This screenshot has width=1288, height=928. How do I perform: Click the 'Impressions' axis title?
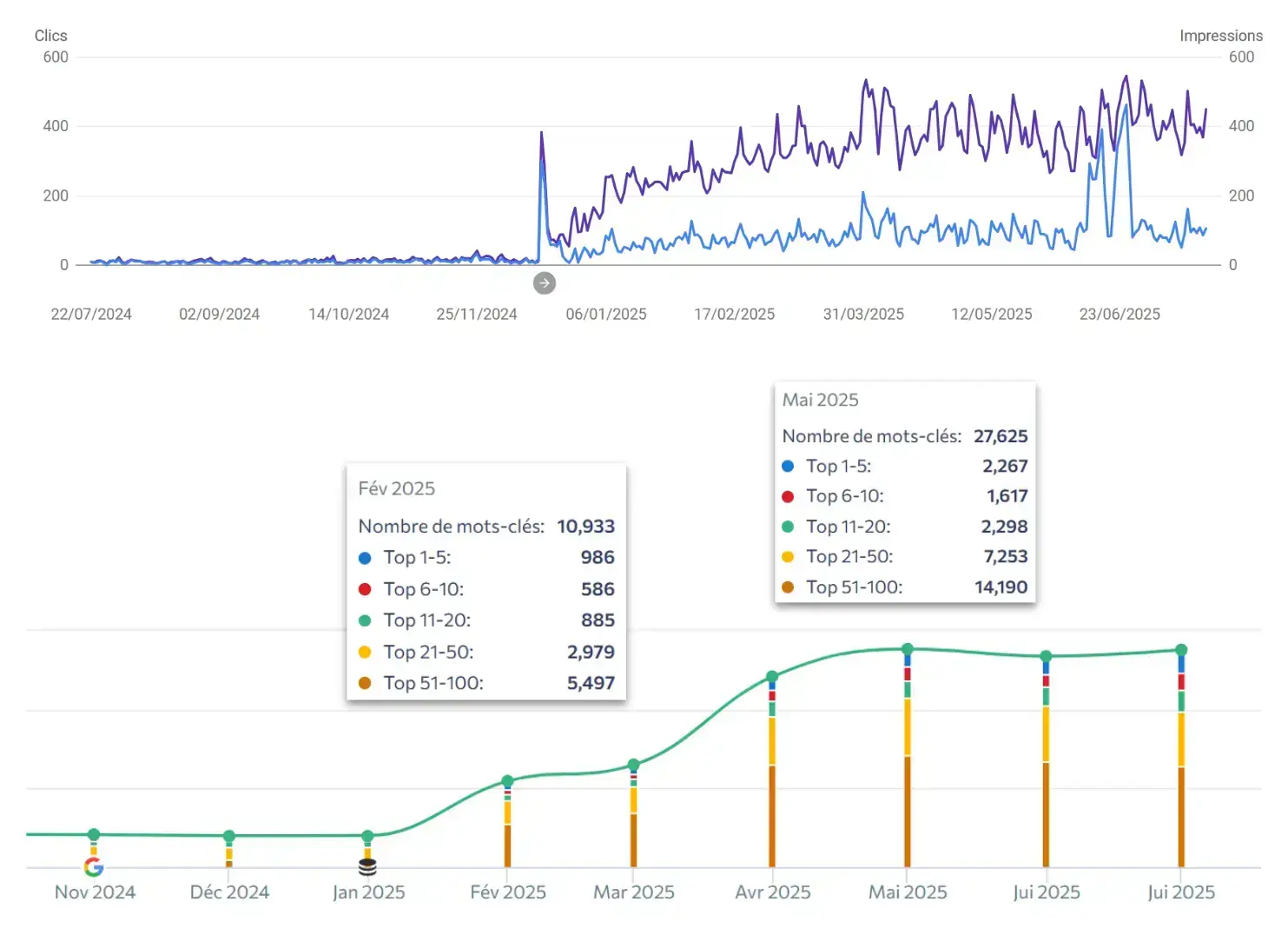1221,36
